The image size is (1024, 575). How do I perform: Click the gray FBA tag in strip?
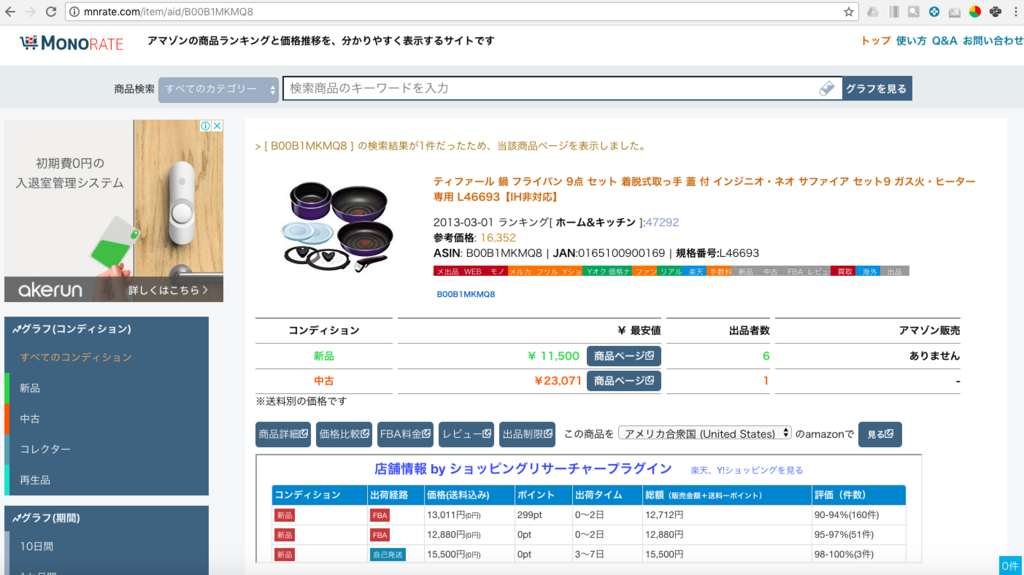795,271
